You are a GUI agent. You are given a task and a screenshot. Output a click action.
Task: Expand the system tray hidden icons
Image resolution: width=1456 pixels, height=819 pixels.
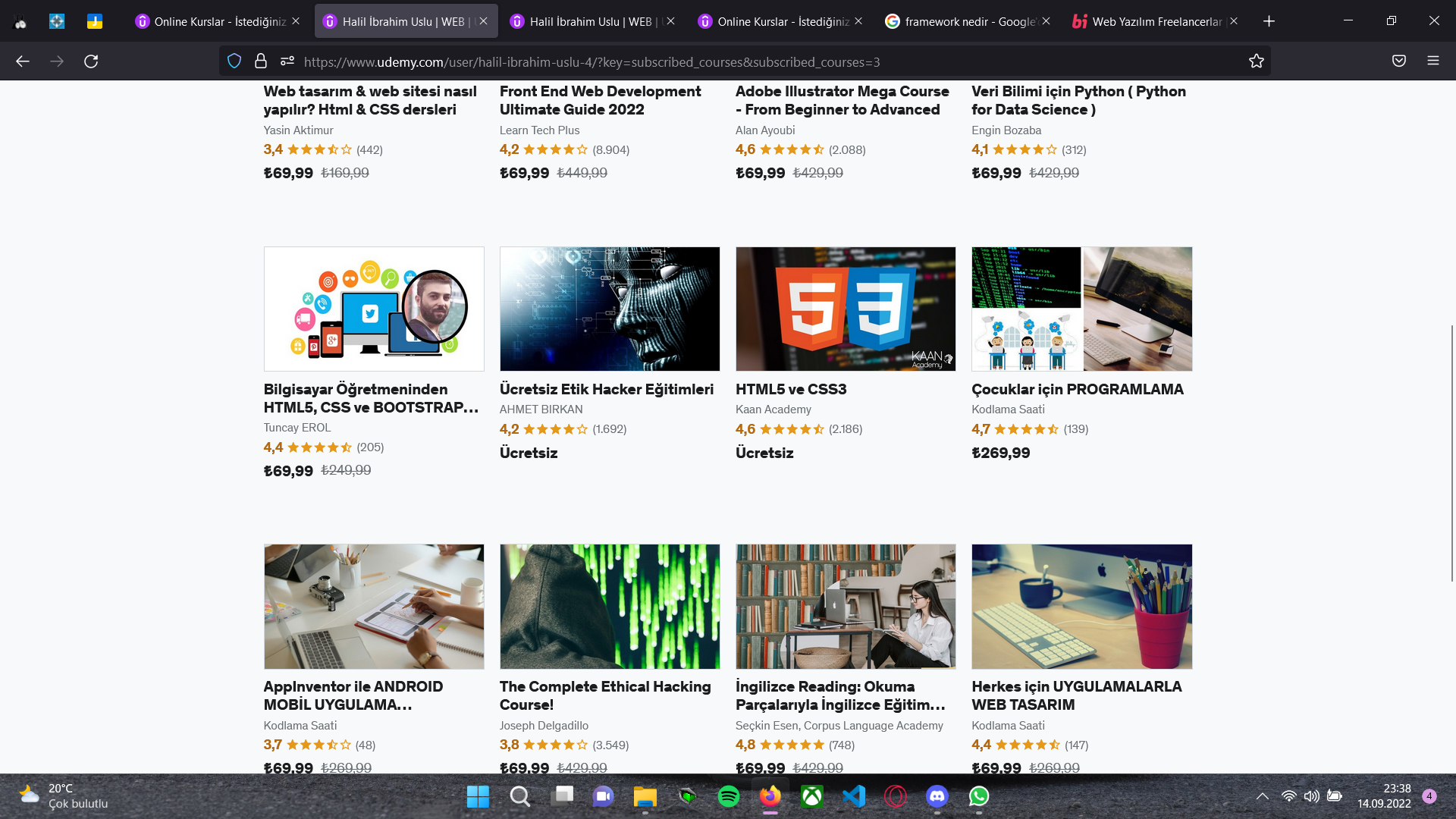(x=1262, y=796)
